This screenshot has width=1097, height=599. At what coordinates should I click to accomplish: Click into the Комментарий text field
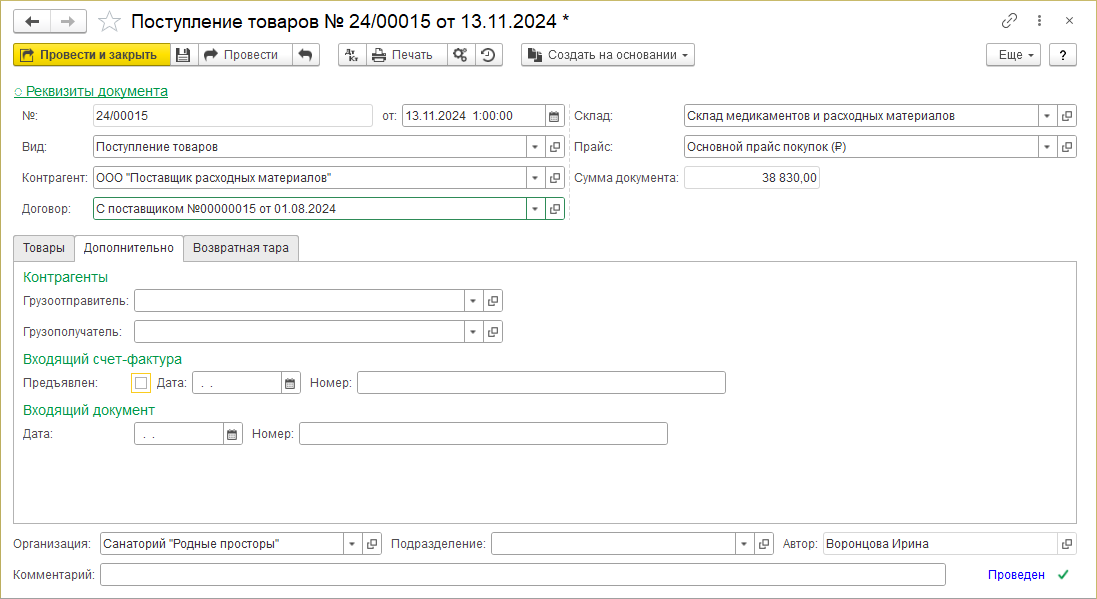522,574
